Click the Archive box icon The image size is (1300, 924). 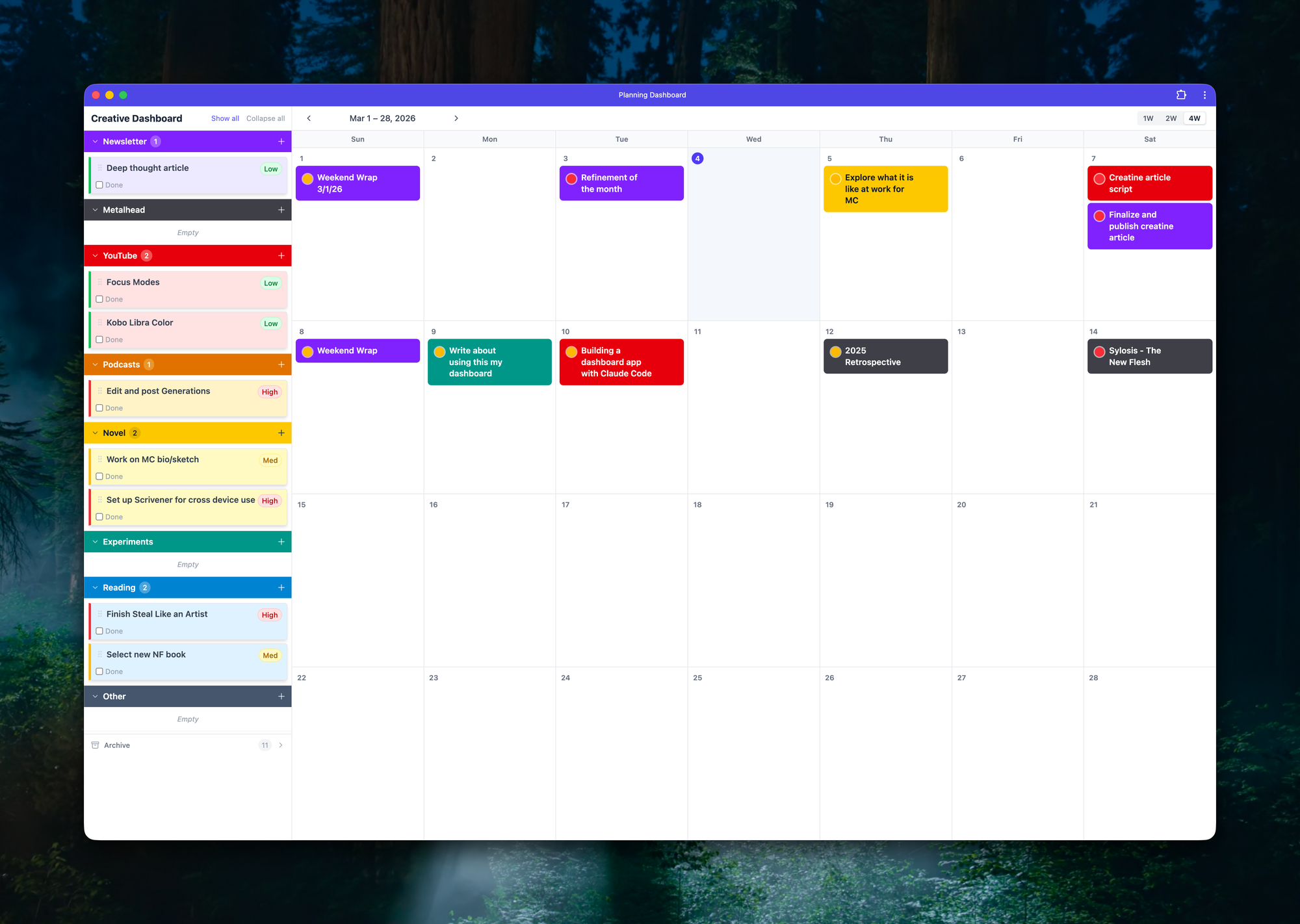point(96,745)
